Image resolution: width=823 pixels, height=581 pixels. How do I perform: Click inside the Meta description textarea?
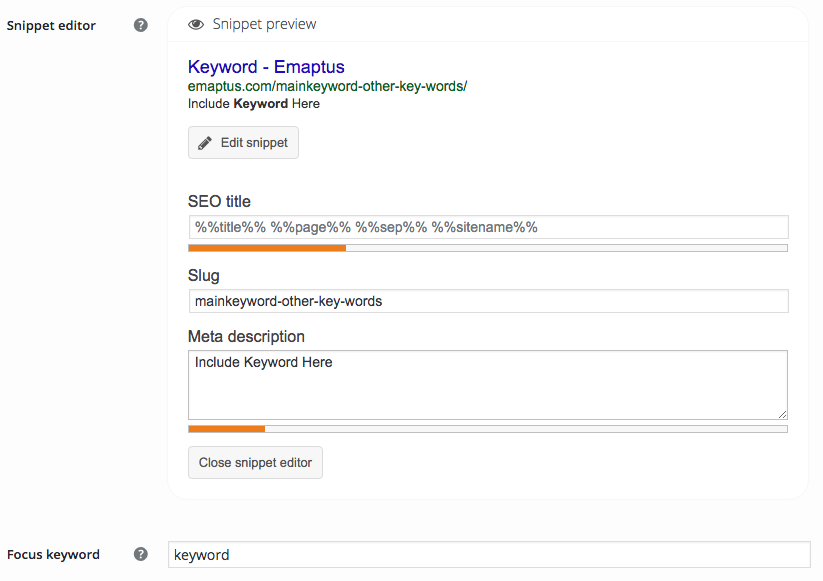click(488, 385)
